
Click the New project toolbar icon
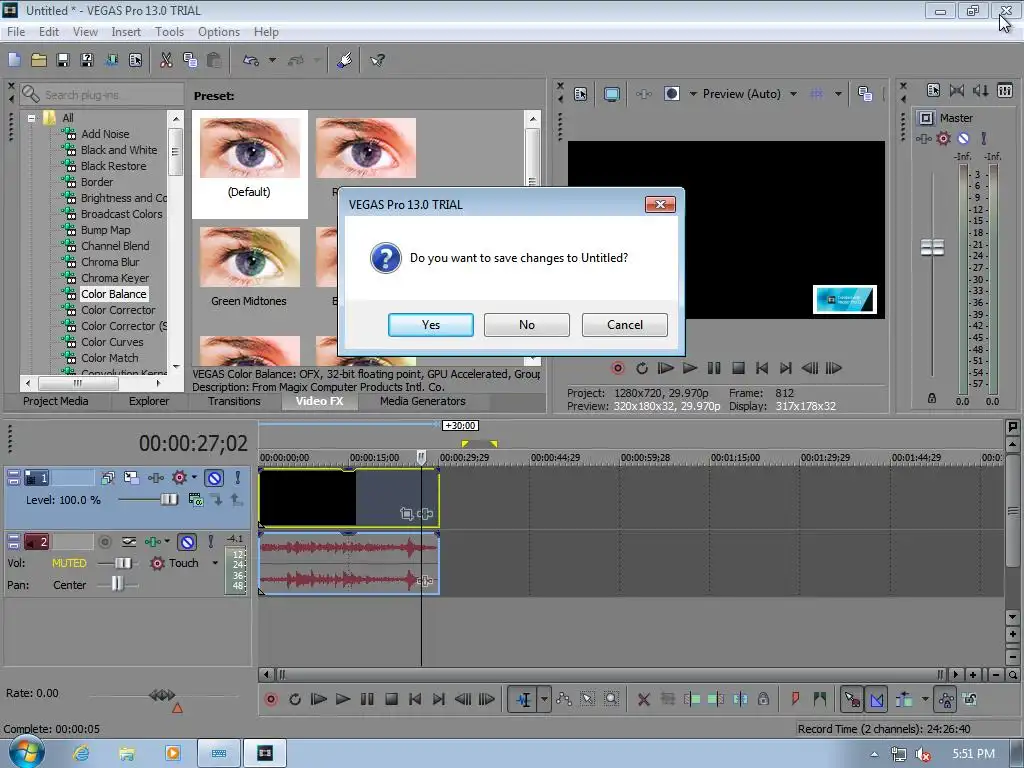point(14,60)
